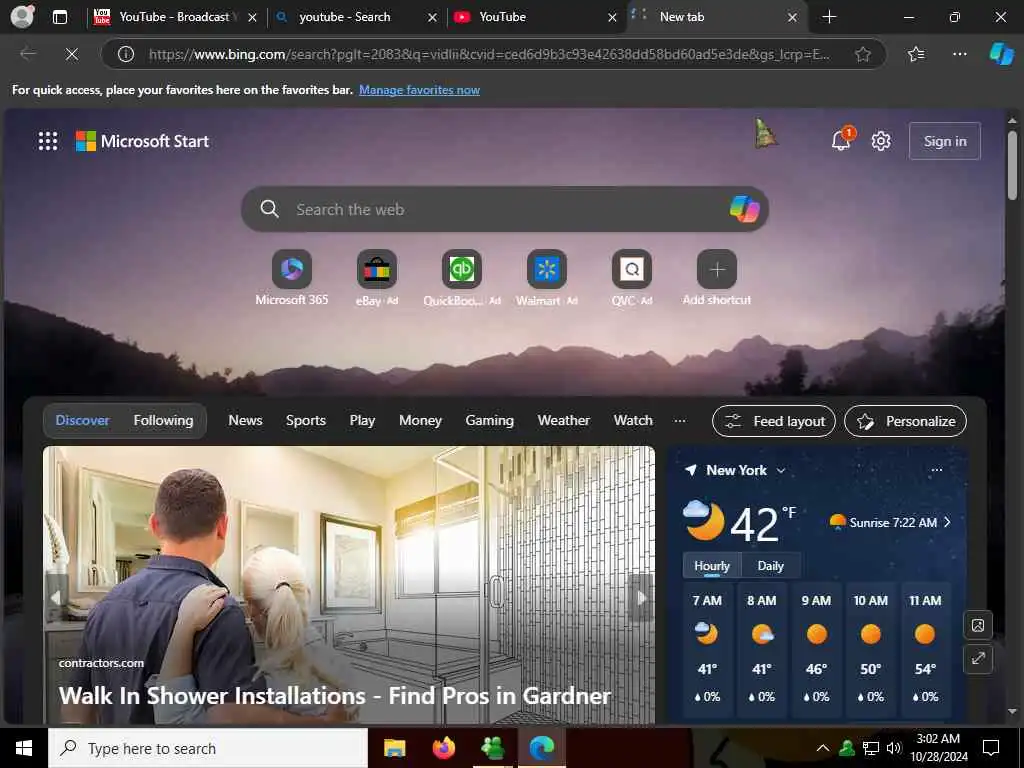
Task: Open the Sports category
Action: click(306, 421)
